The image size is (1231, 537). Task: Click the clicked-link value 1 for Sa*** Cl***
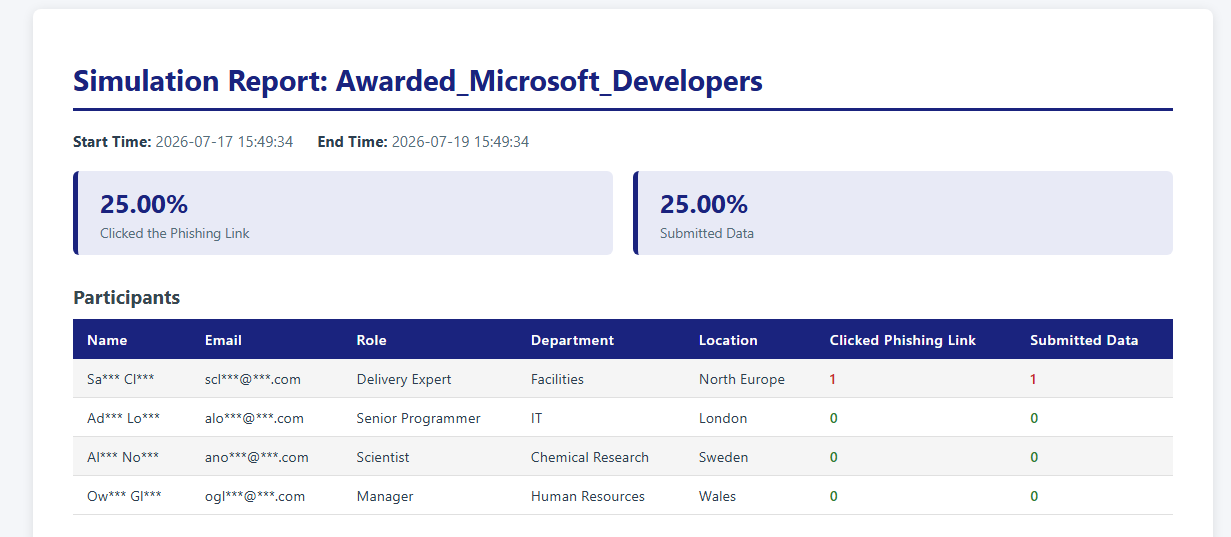(x=833, y=380)
